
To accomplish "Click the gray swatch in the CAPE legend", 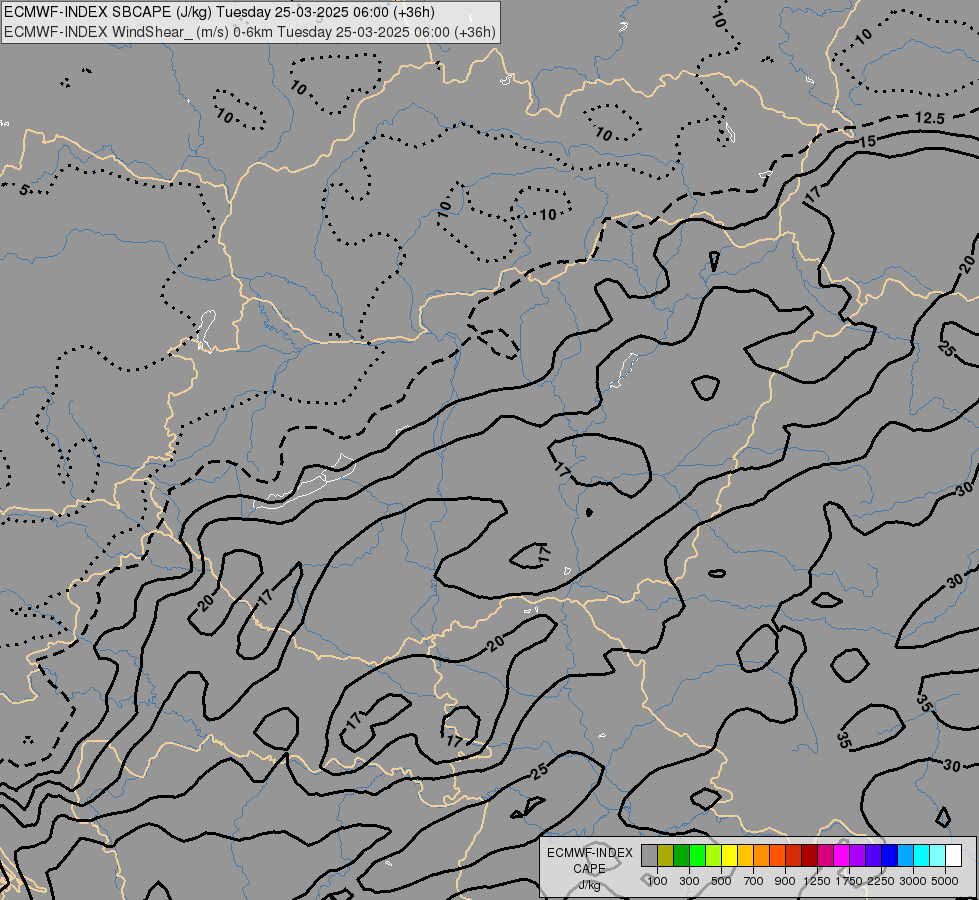I will point(649,856).
